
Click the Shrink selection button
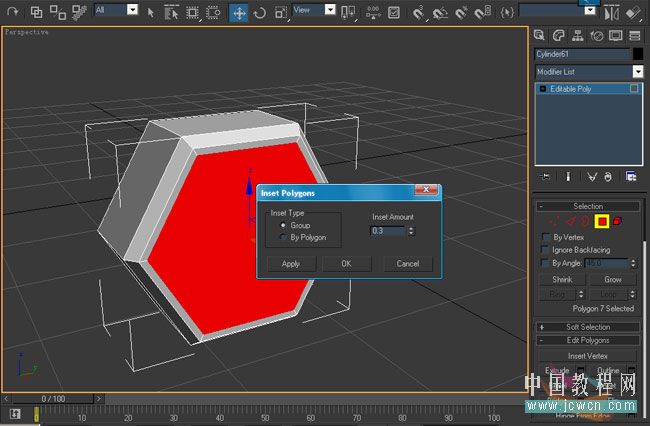562,280
